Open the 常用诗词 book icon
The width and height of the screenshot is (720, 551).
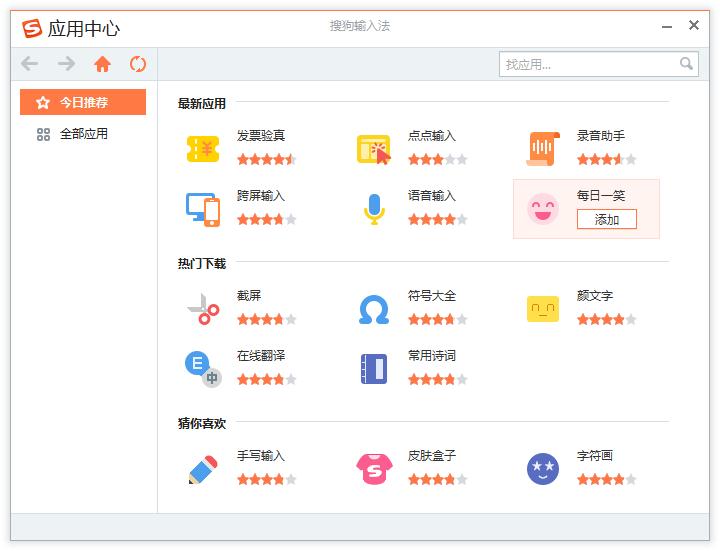pos(373,369)
